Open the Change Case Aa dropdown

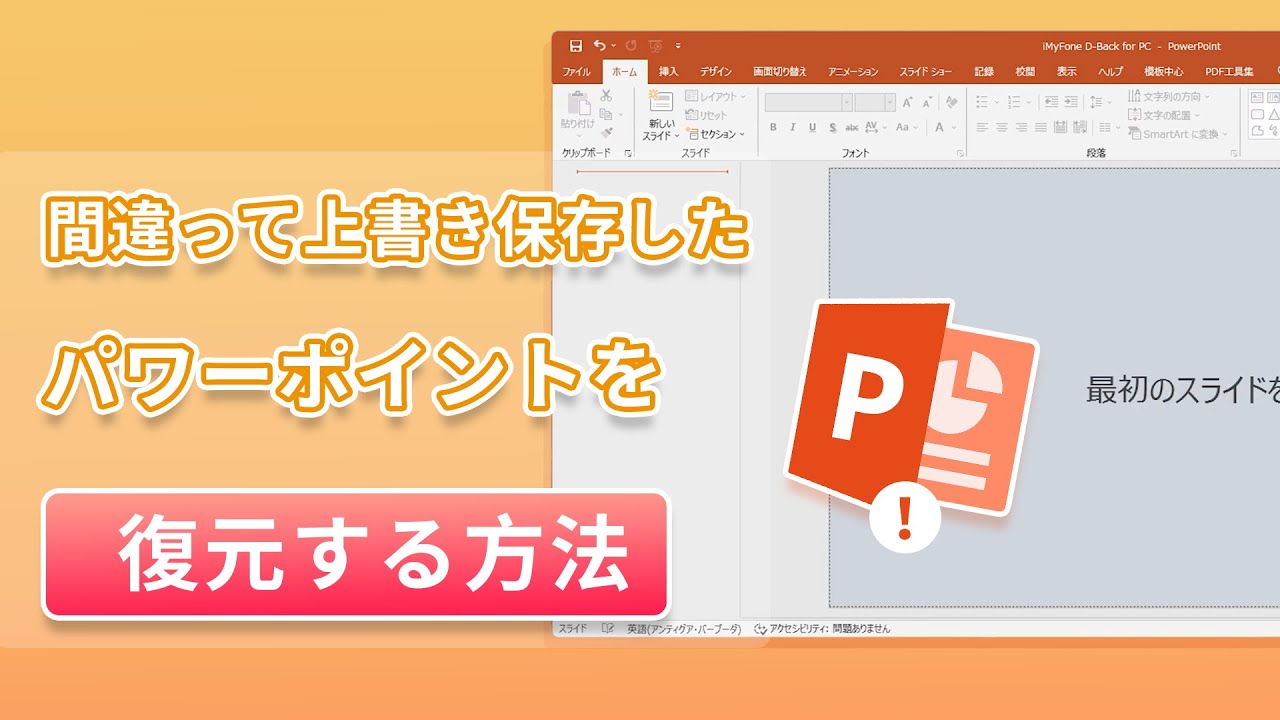click(x=906, y=127)
